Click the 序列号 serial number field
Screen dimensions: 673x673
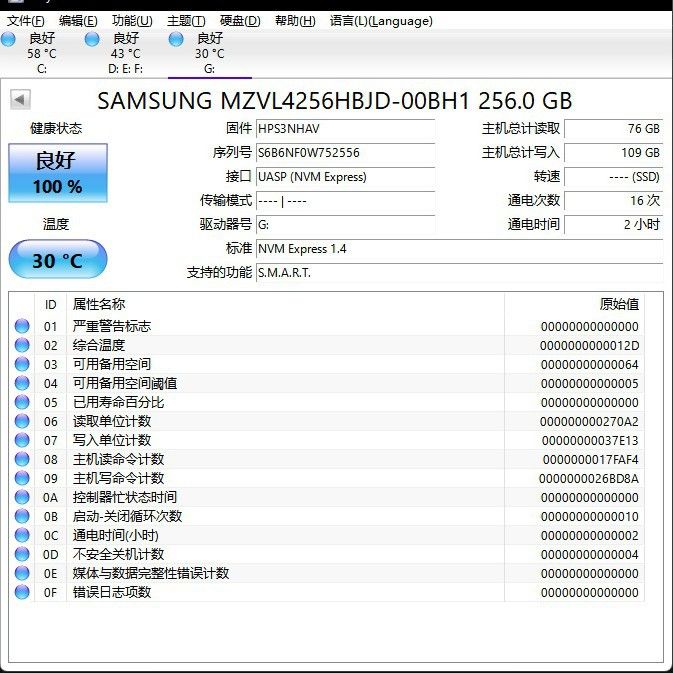345,153
